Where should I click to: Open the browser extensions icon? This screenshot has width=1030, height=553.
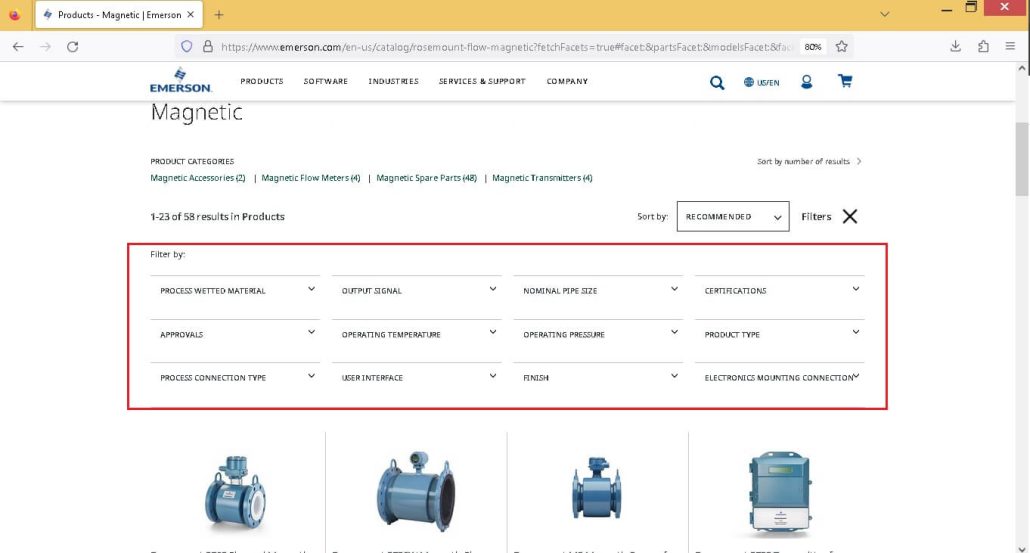click(983, 46)
